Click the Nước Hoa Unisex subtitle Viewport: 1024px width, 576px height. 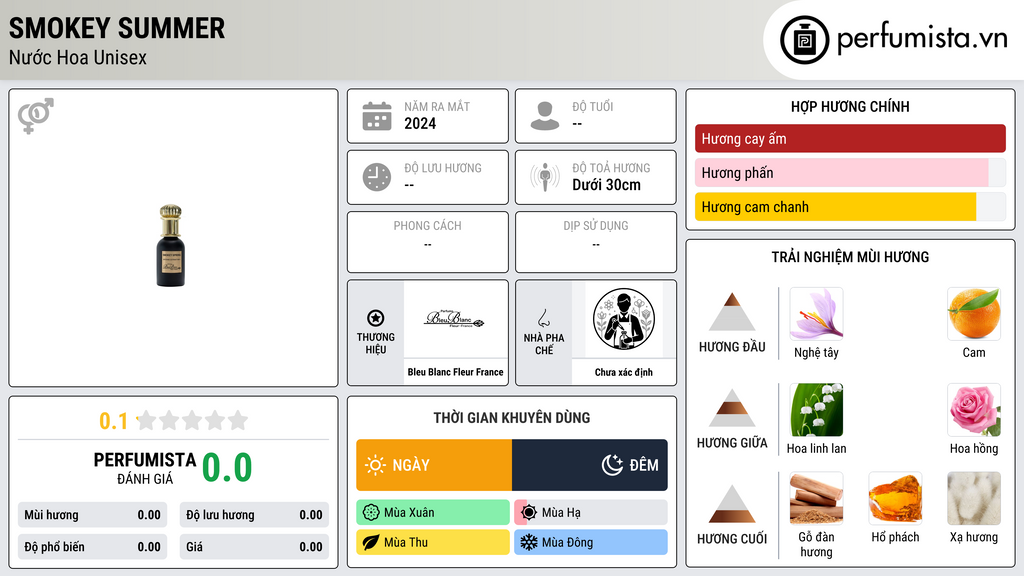pos(78,57)
